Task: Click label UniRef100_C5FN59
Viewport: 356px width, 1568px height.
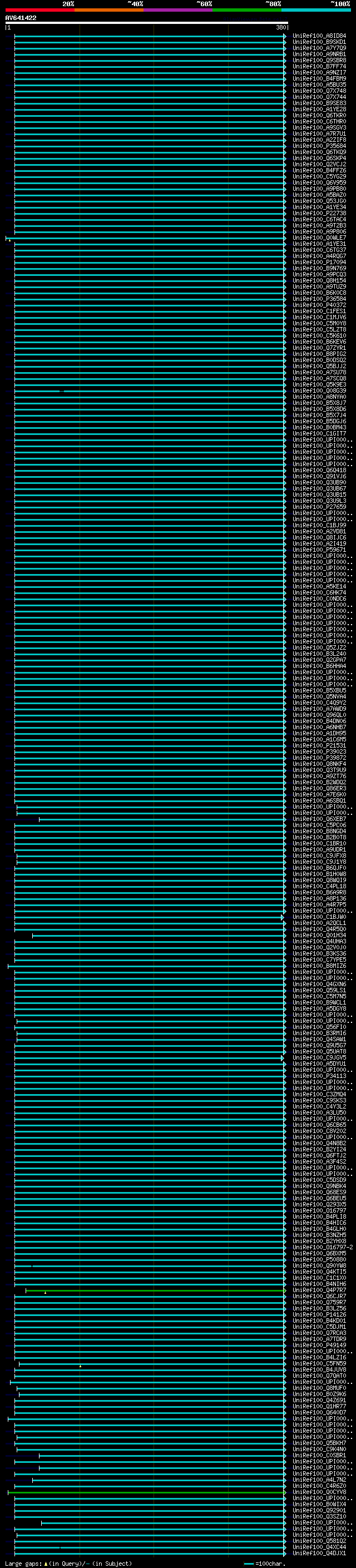Action: [319, 1364]
